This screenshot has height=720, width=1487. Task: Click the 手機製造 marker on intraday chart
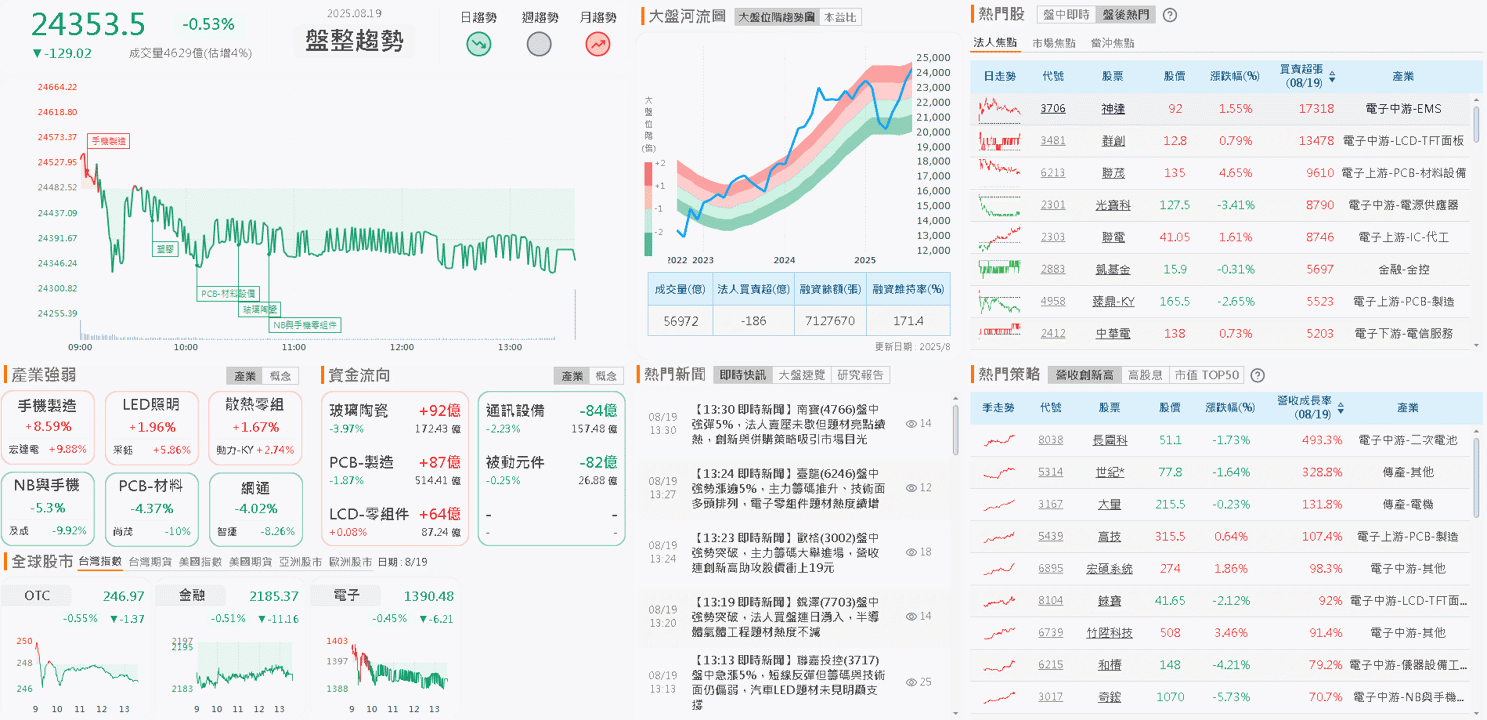(x=108, y=142)
